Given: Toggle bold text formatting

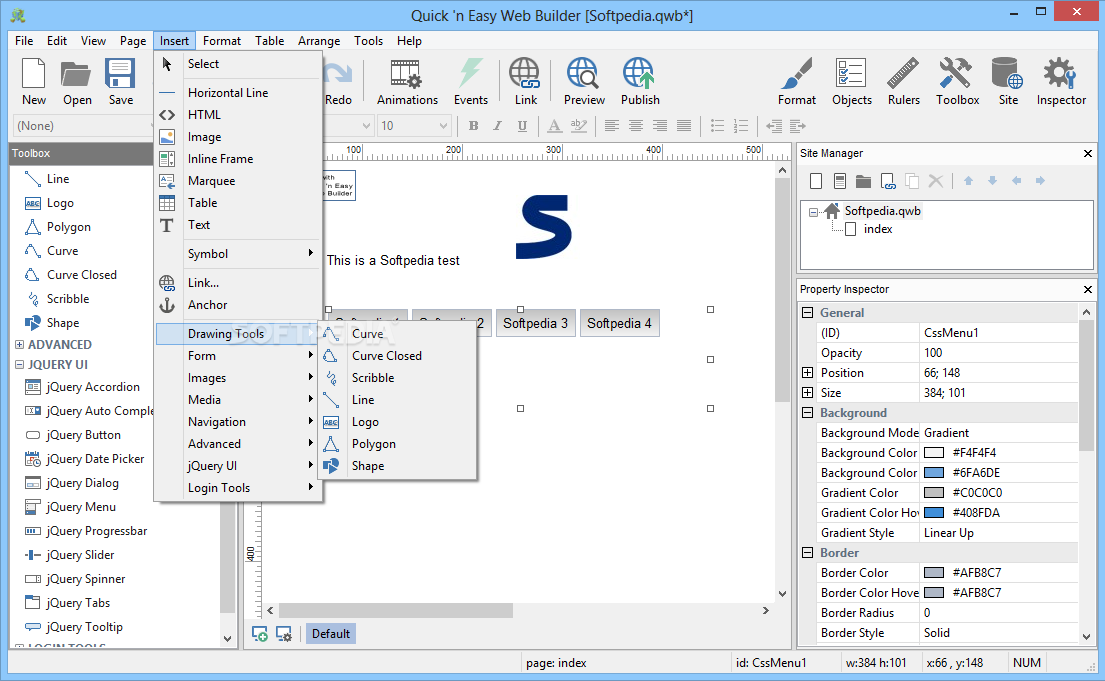Looking at the screenshot, I should [473, 126].
